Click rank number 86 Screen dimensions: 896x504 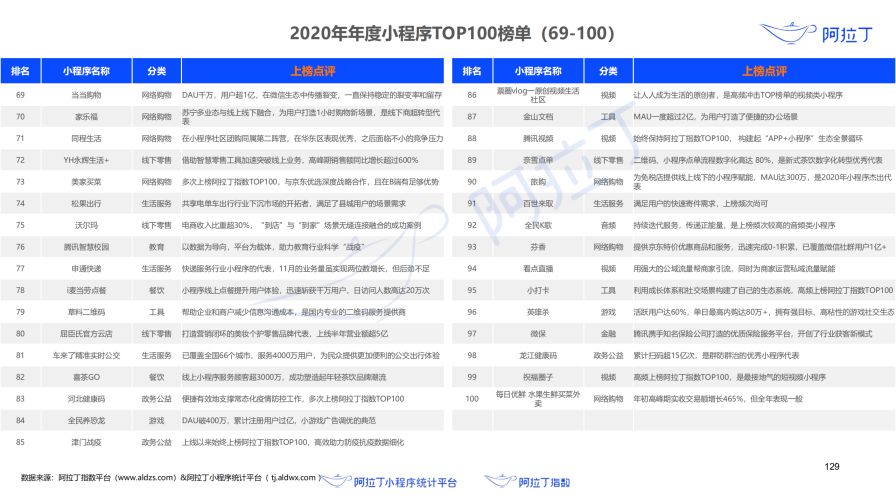[x=472, y=95]
